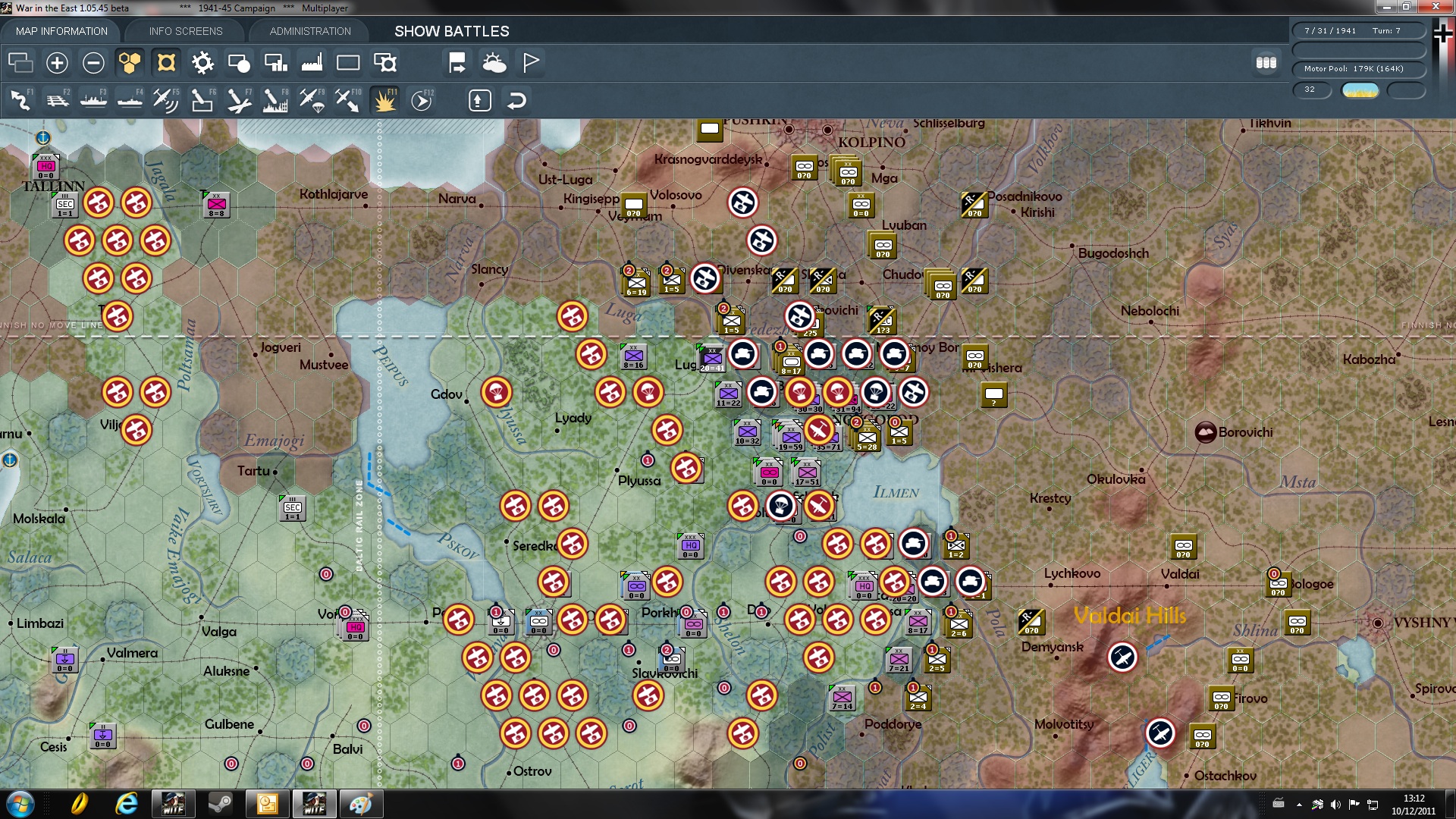The width and height of the screenshot is (1456, 819).
Task: Zoom out the map with minus icon
Action: point(93,63)
